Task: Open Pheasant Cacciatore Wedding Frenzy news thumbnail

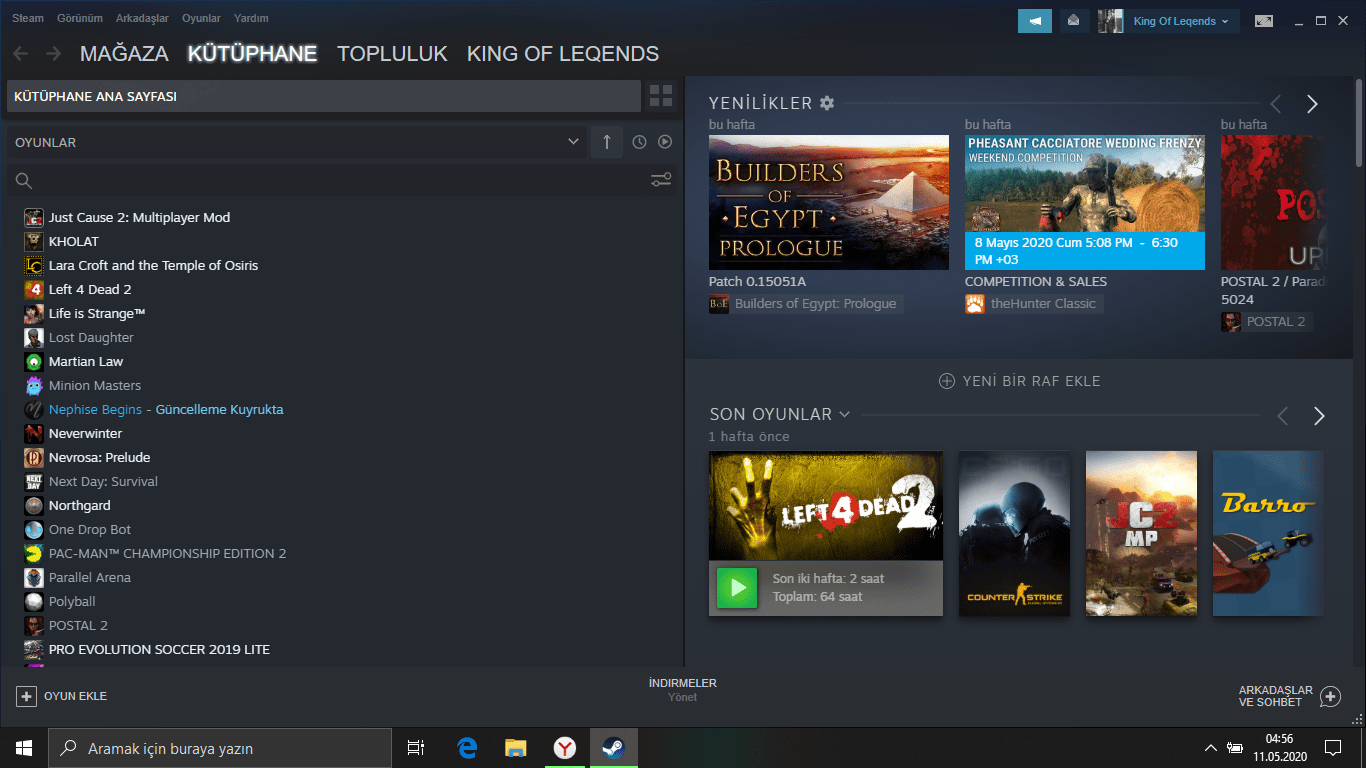Action: [1085, 203]
